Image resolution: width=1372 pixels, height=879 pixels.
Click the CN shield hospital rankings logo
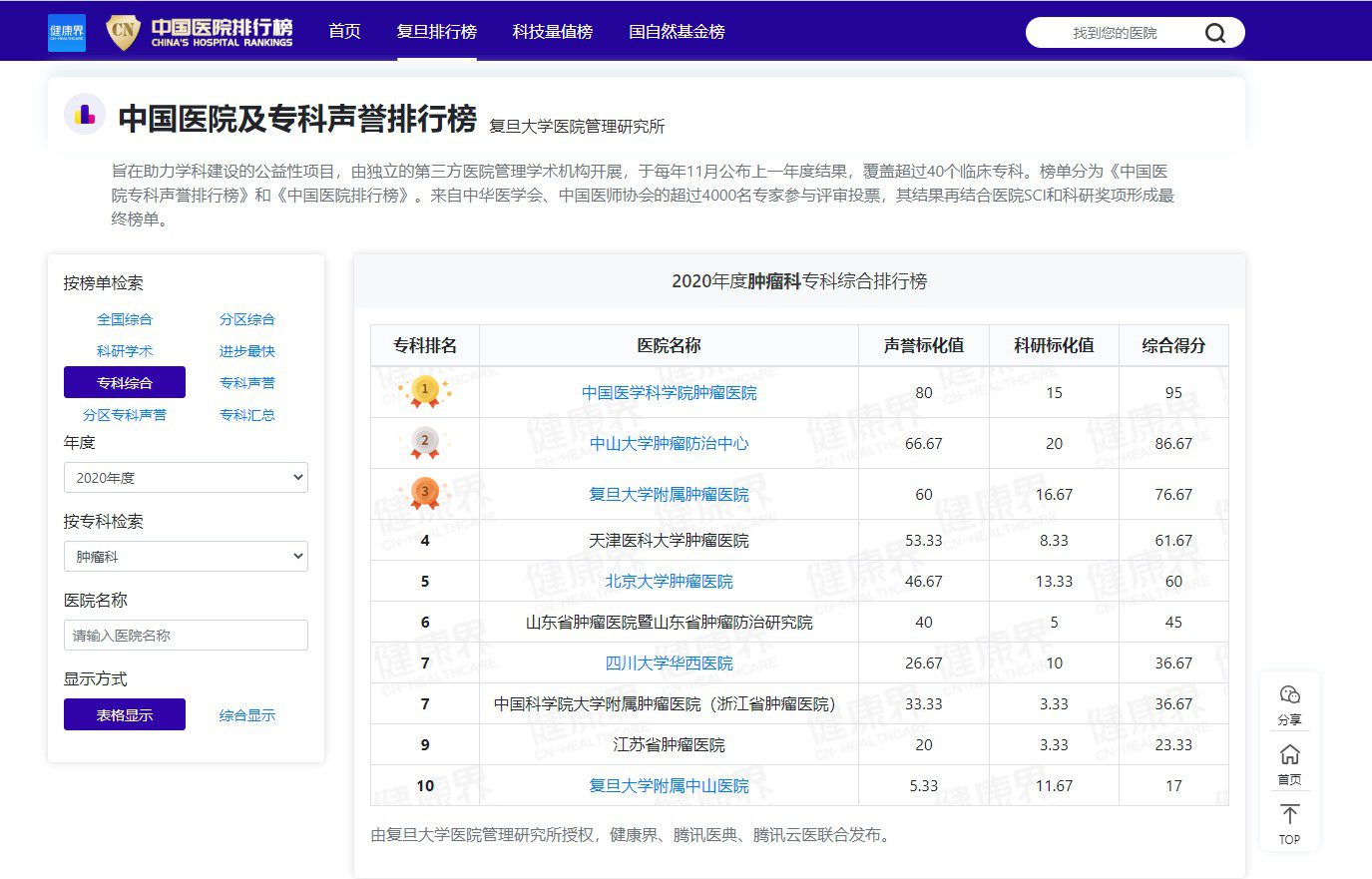[x=201, y=33]
